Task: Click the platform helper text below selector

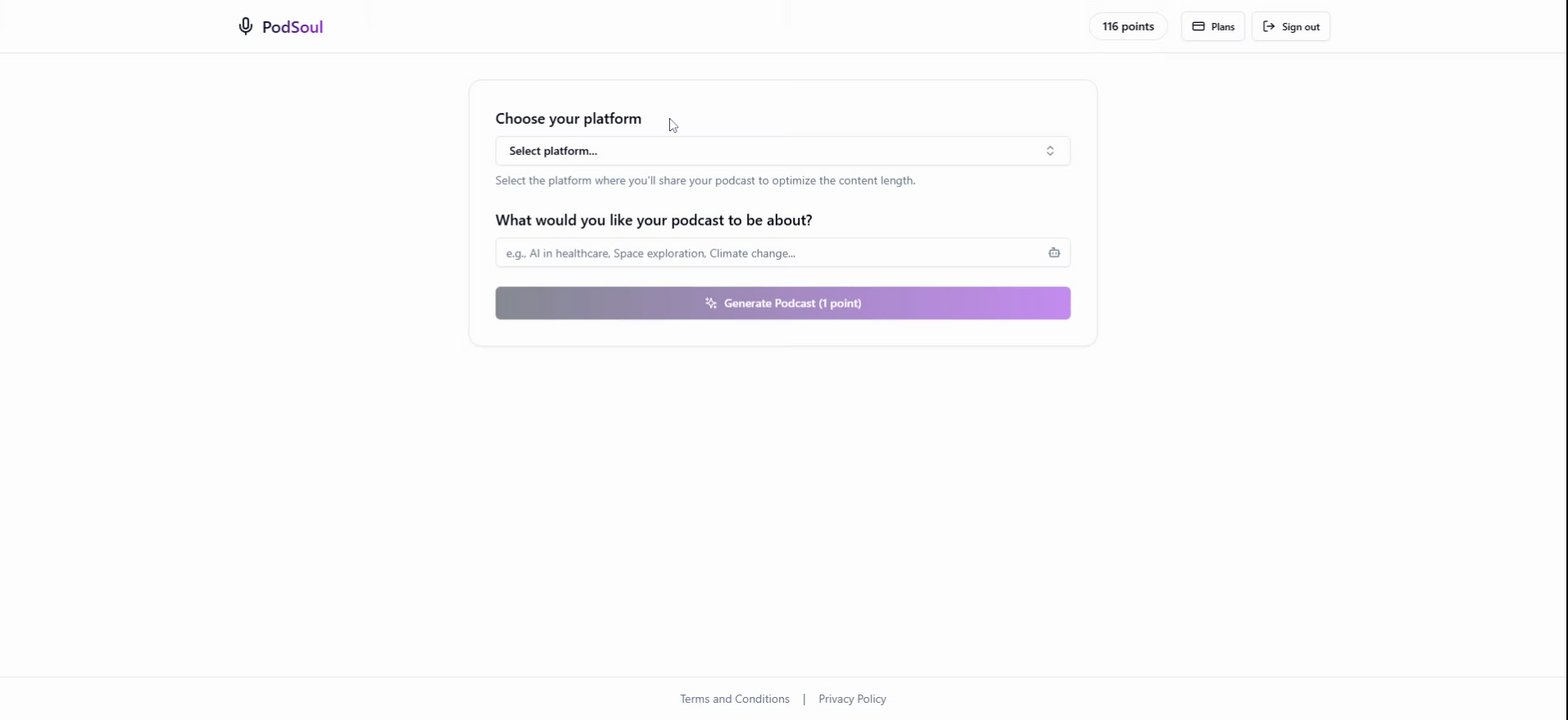Action: (x=705, y=181)
